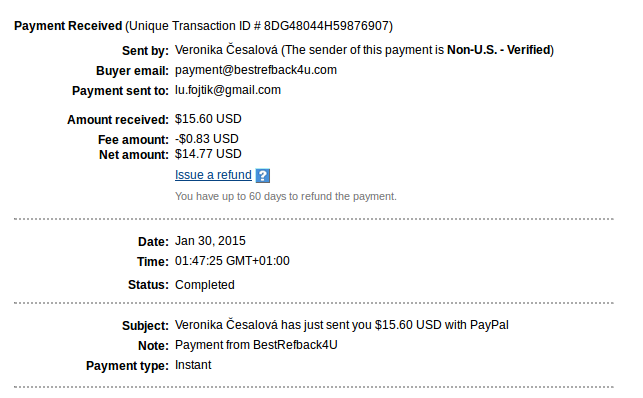Click the Payment type label
Screen dimensions: 643x398
pos(127,366)
